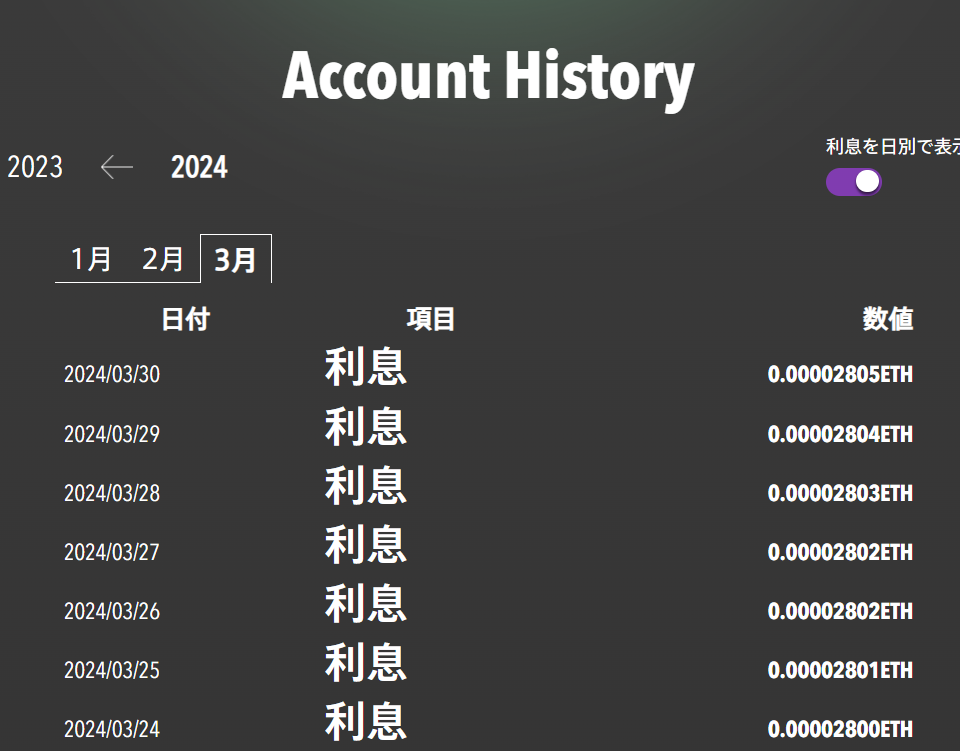Click the 項目 column header
The height and width of the screenshot is (751, 960).
click(x=430, y=319)
